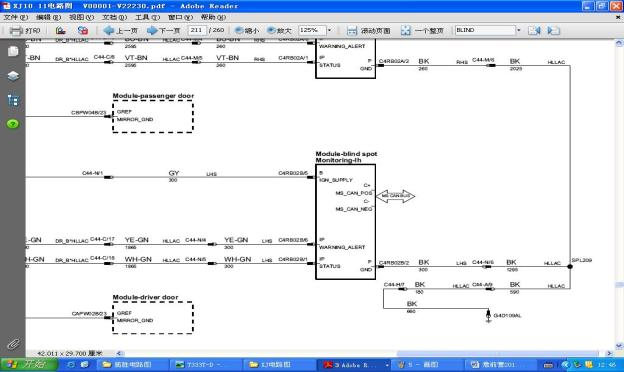Image resolution: width=624 pixels, height=372 pixels.
Task: Open the 文件 (File) menu
Action: click(x=16, y=17)
